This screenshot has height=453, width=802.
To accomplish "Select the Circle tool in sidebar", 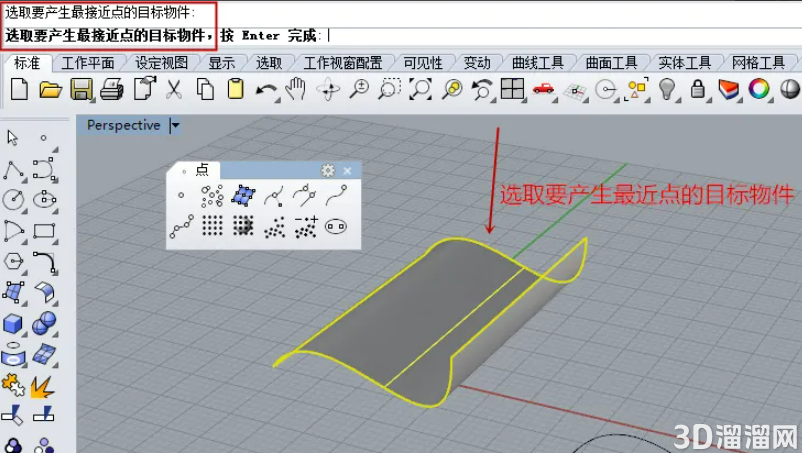I will coord(14,199).
